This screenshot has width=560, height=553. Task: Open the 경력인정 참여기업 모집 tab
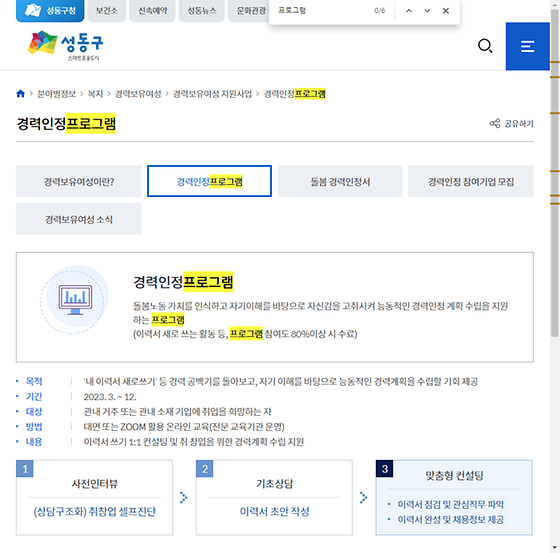[471, 181]
